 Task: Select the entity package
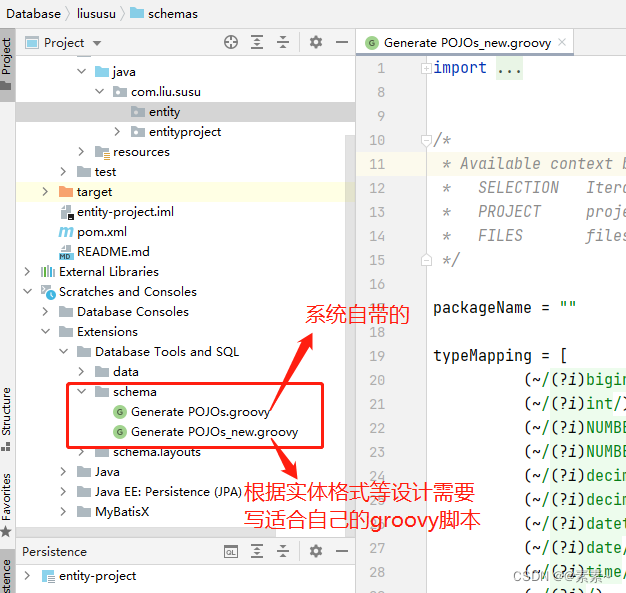click(x=164, y=112)
